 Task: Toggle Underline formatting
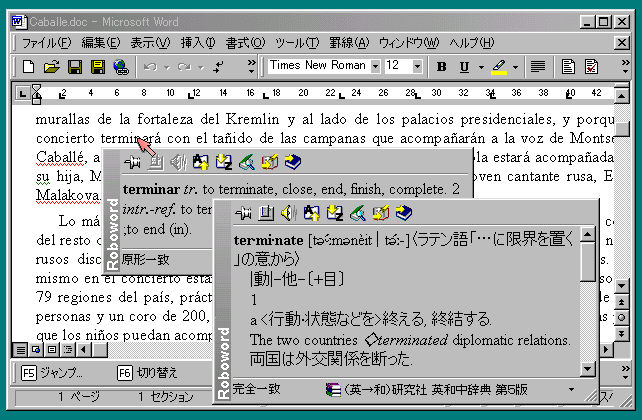pos(464,67)
